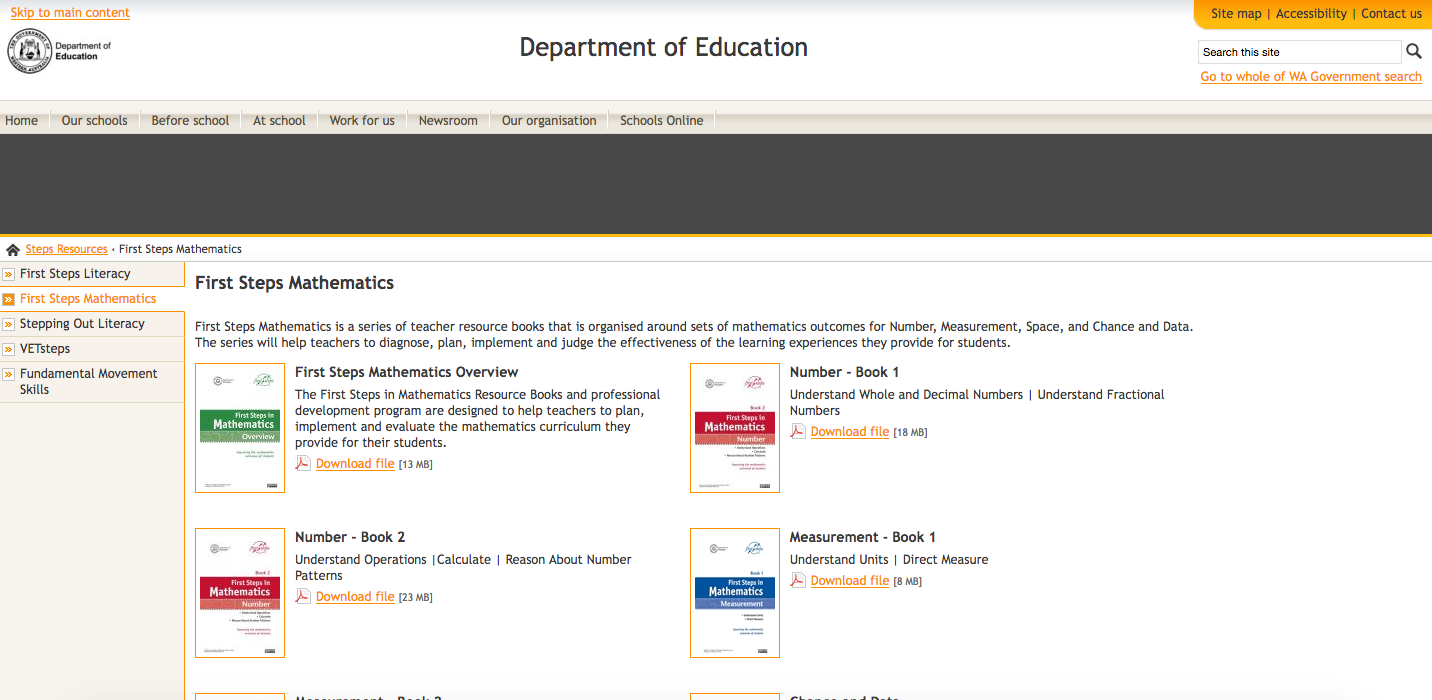Click the Mathematics Overview book cover thumbnail
Viewport: 1432px width, 700px height.
(240, 428)
